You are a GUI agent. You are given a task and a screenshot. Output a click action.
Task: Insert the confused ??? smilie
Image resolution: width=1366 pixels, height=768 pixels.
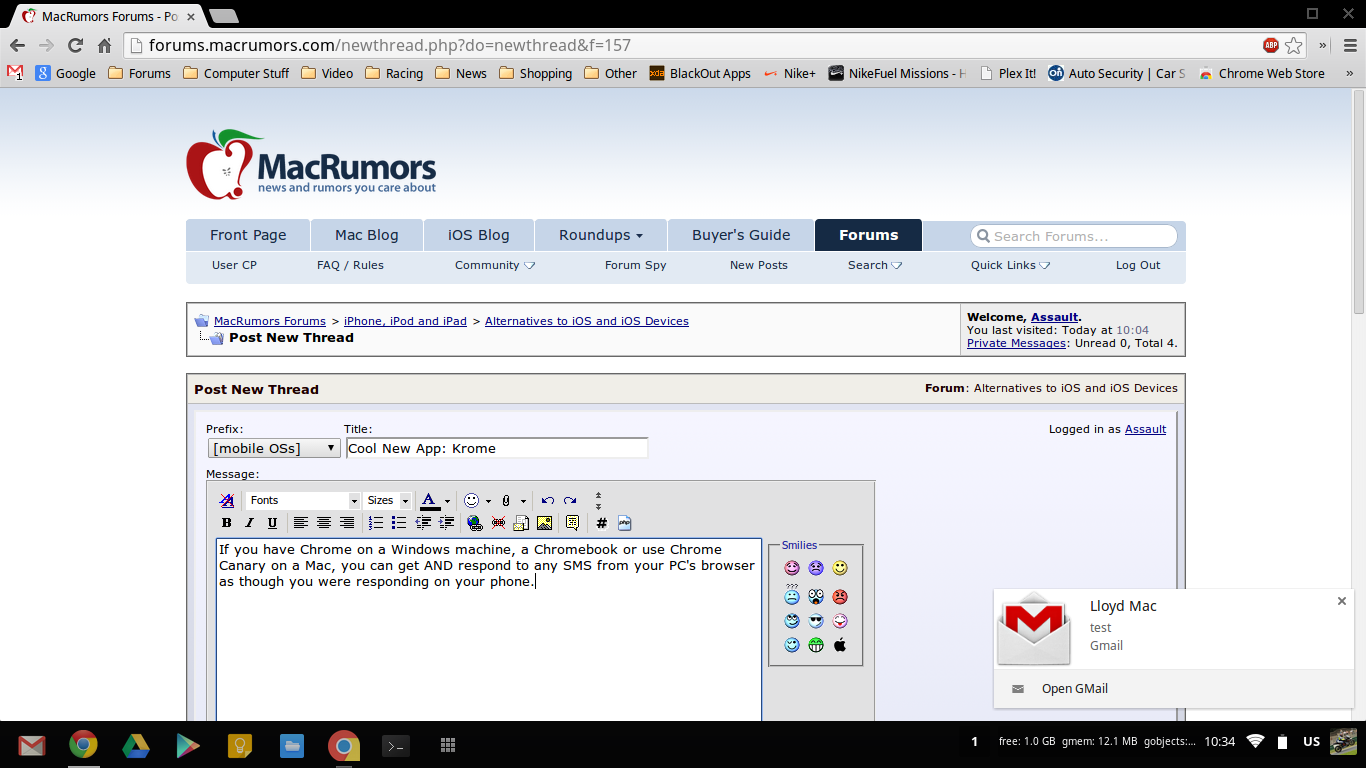[x=792, y=595]
